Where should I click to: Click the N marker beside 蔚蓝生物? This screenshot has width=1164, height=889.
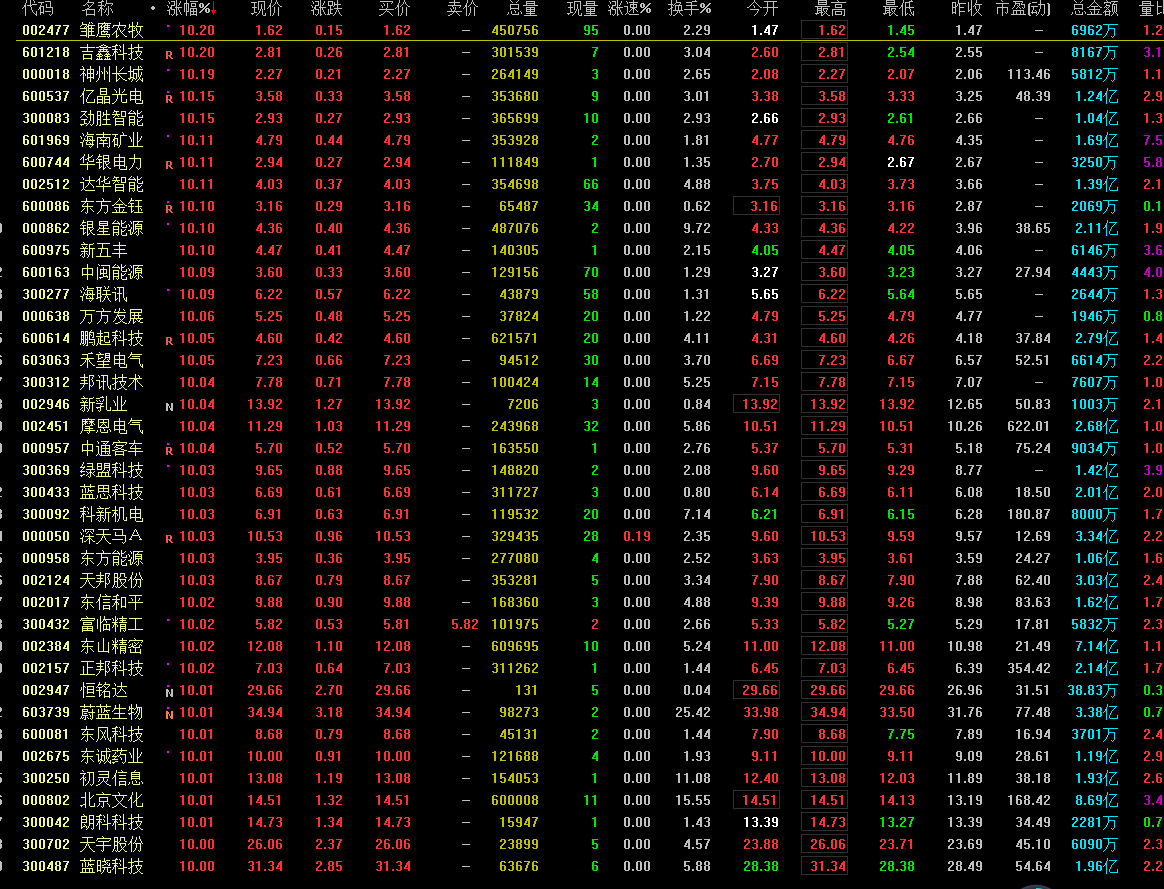pos(169,714)
